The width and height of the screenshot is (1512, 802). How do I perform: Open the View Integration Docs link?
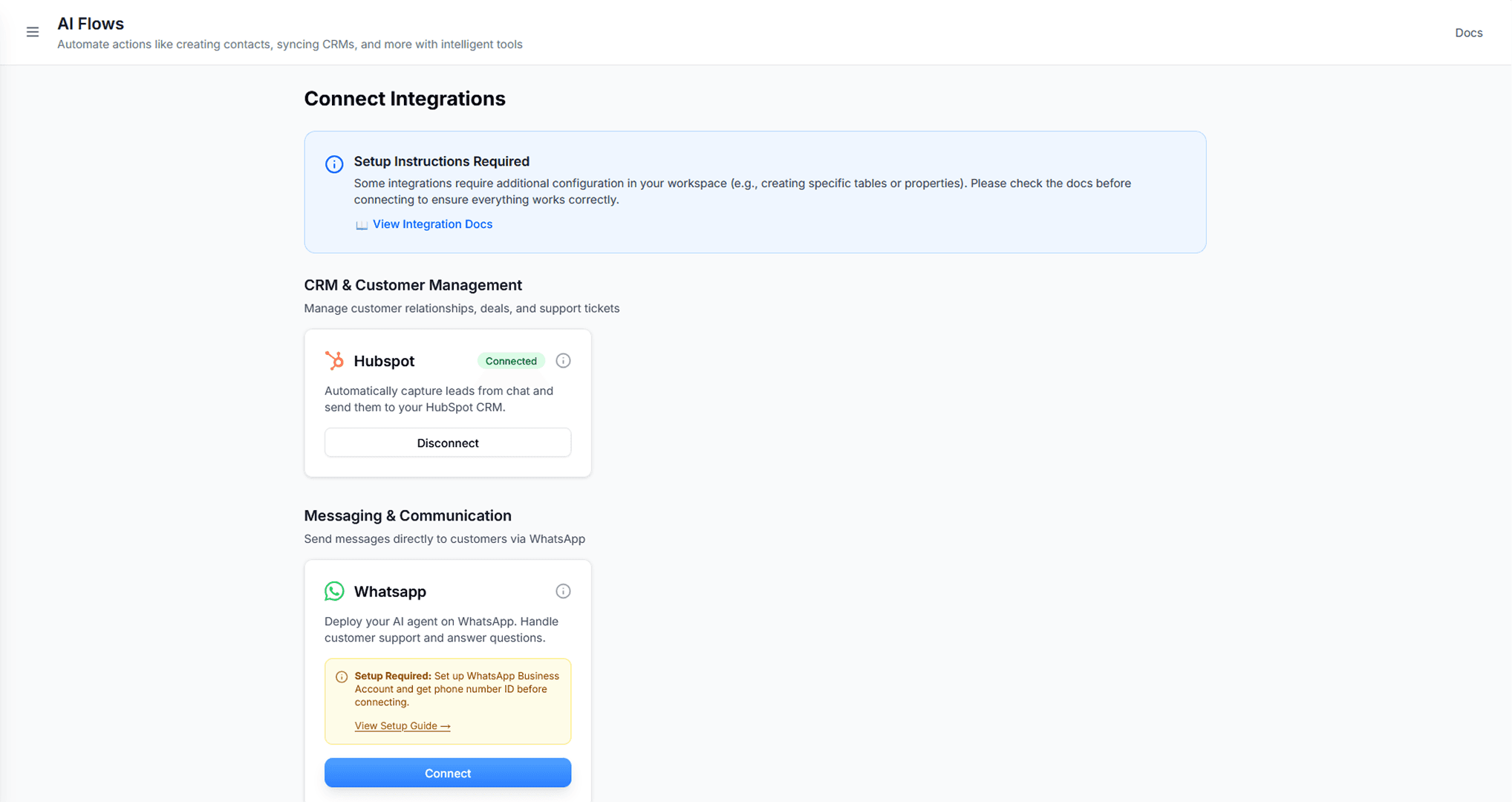pos(432,224)
